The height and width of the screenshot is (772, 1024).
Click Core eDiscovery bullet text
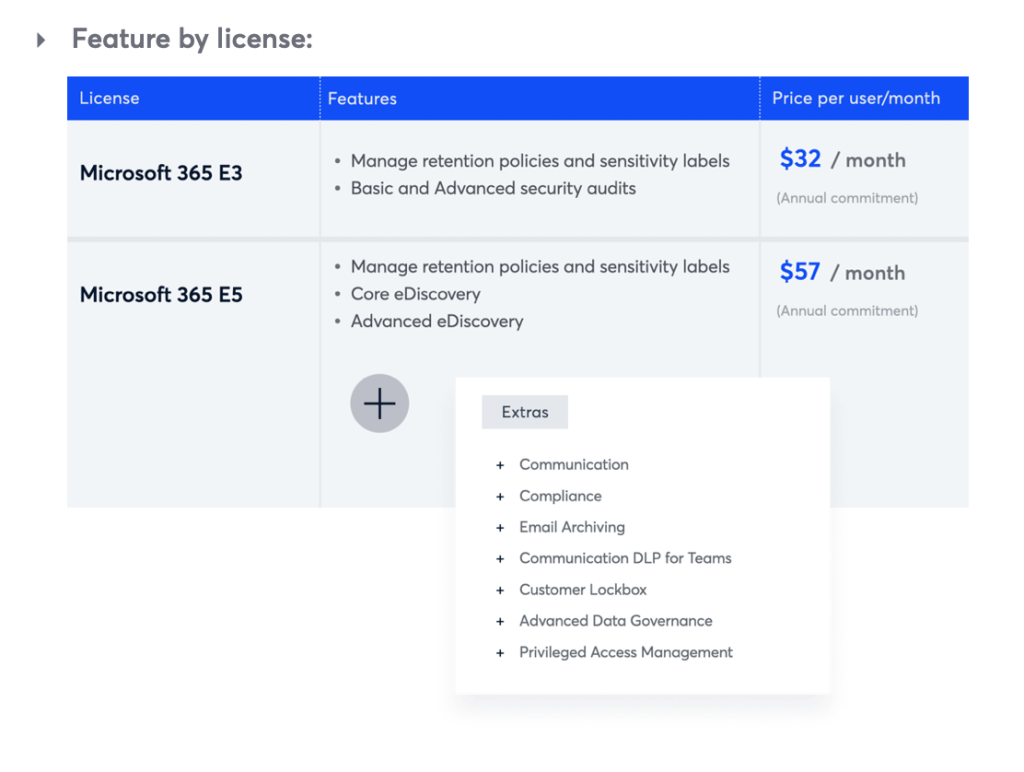pyautogui.click(x=415, y=294)
